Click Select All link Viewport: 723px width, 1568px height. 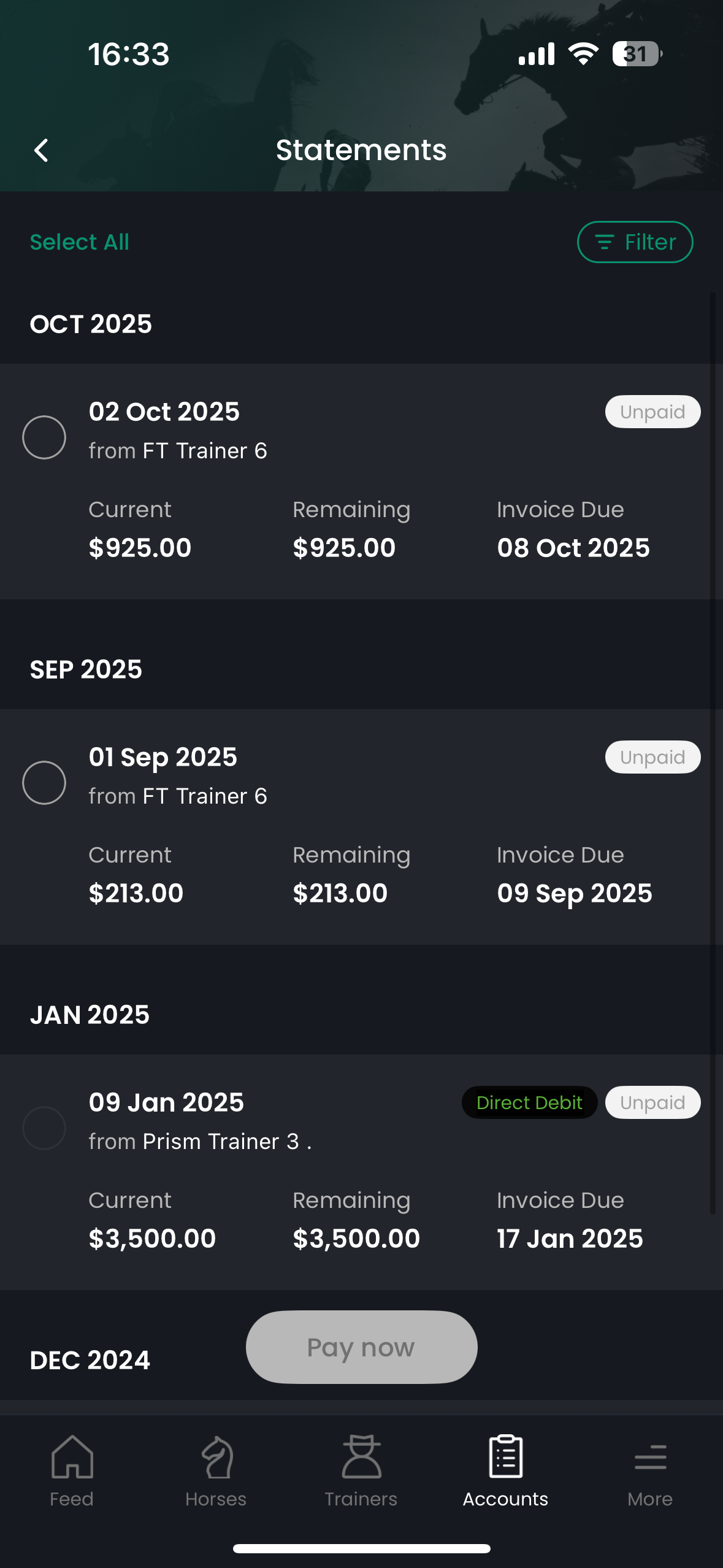click(x=80, y=242)
